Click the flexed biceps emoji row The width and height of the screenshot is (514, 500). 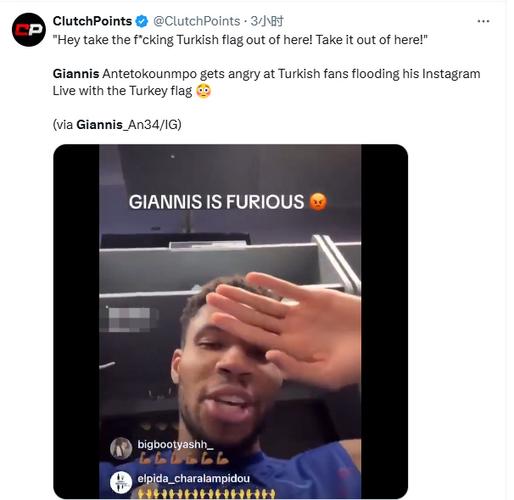pos(183,459)
